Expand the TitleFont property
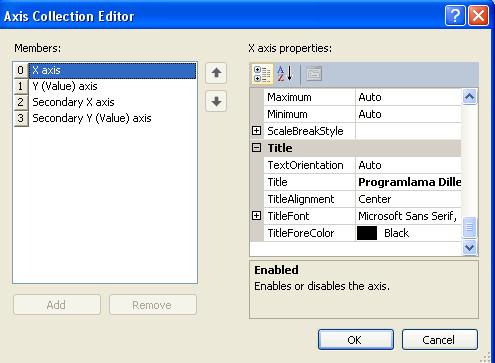Screen dimensions: 495x363 (x=256, y=216)
